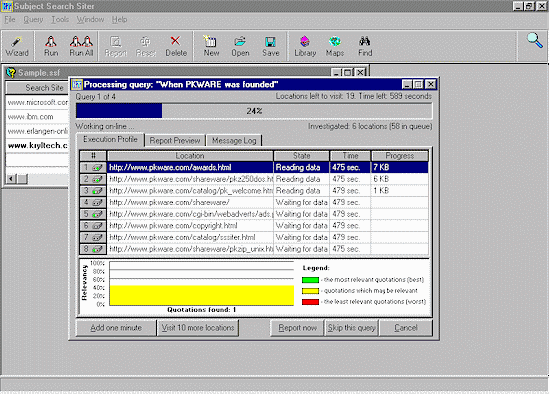Select www.microsoft.com in Search Site list
550x394 pixels.
(37, 102)
